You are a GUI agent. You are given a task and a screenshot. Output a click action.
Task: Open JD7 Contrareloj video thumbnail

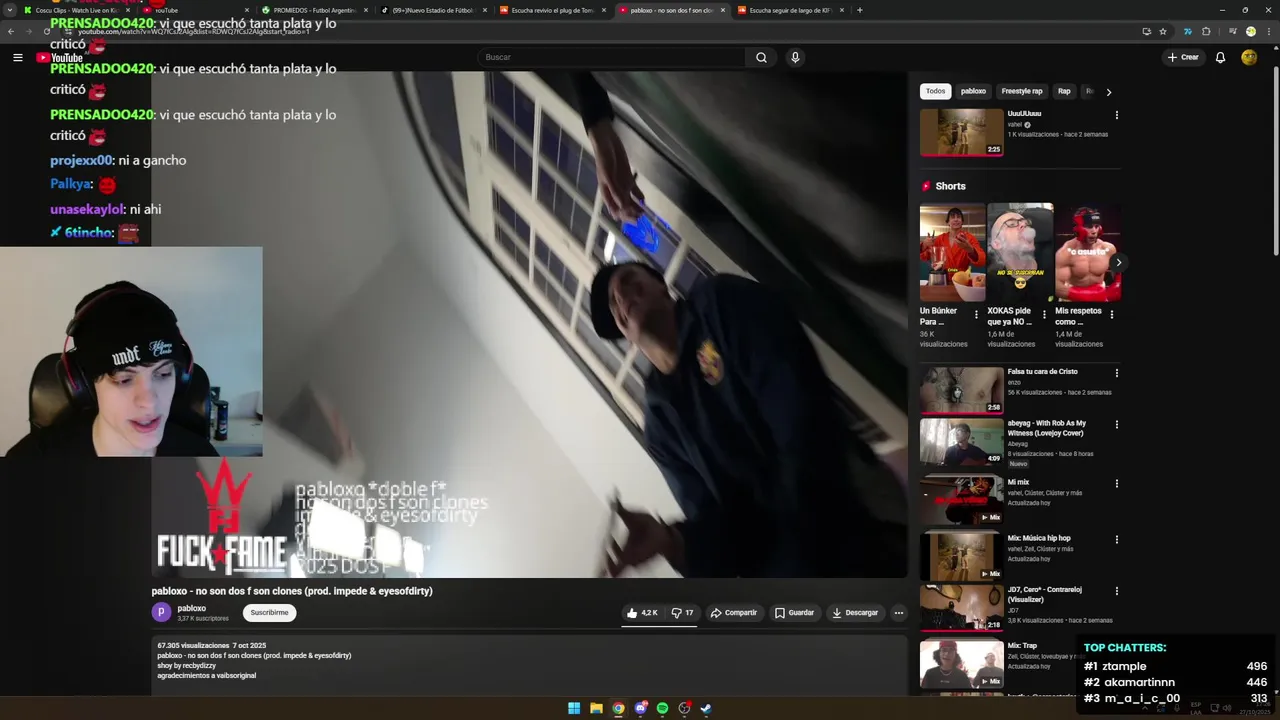click(961, 607)
